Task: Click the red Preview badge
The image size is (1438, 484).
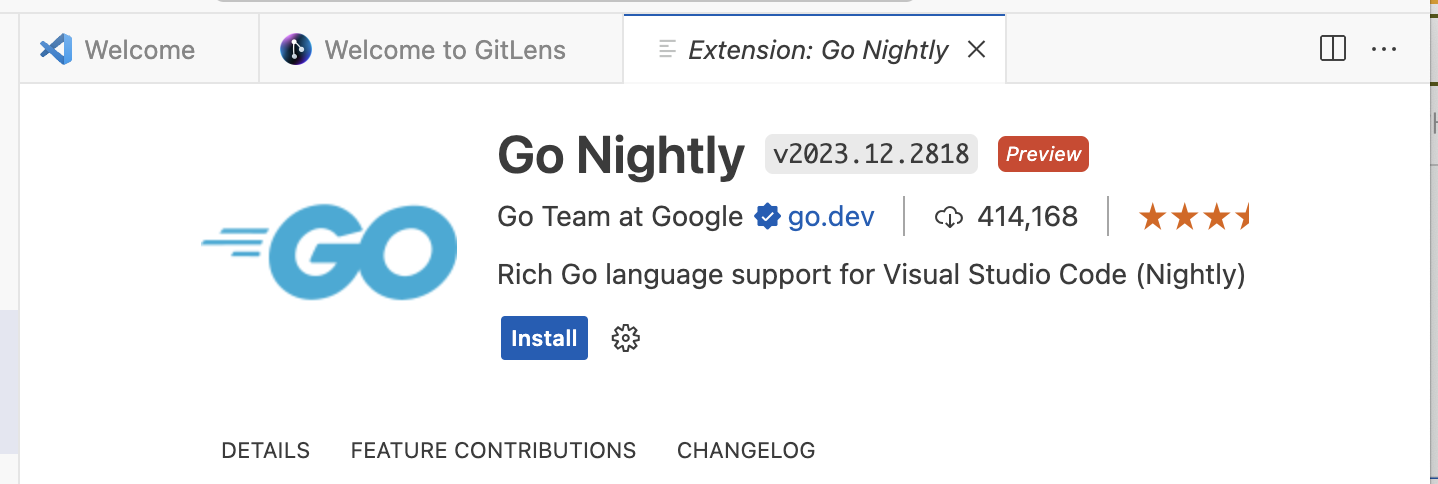Action: pos(1043,154)
